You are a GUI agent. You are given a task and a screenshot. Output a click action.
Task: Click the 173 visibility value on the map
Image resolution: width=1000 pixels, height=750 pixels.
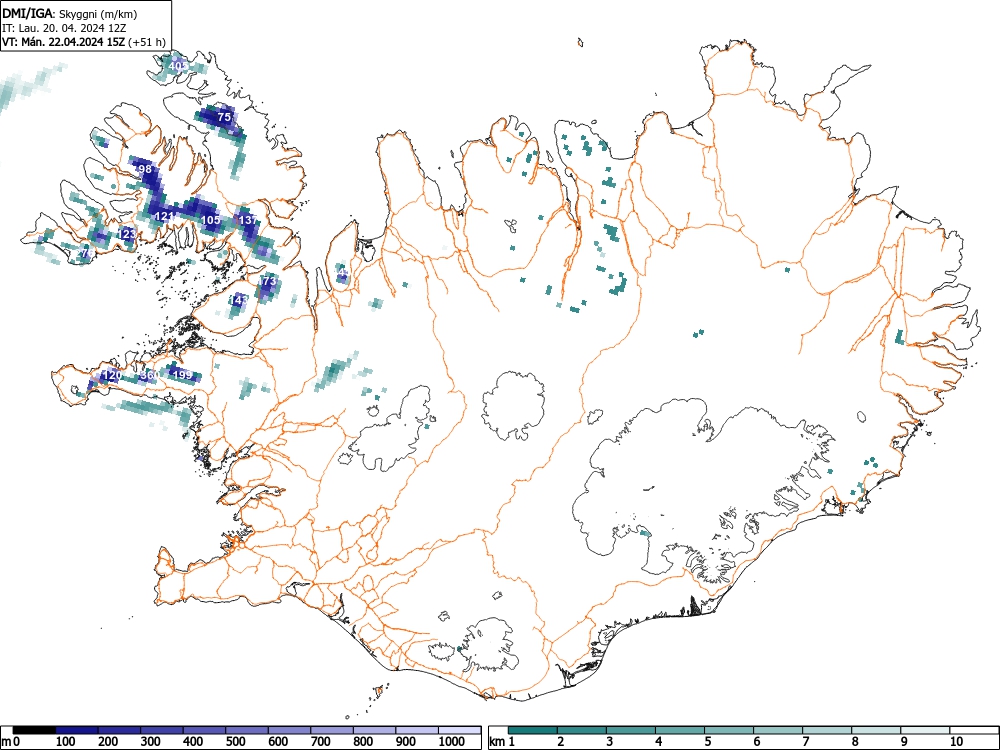268,281
